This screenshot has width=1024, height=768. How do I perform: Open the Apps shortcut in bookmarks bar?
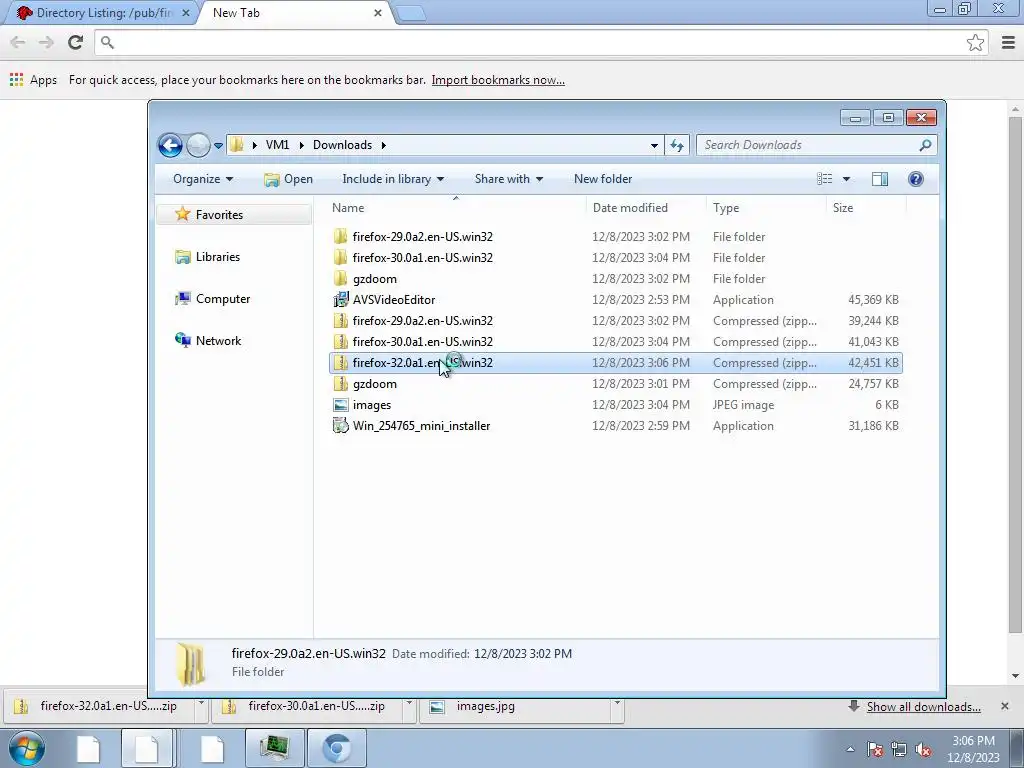point(33,80)
